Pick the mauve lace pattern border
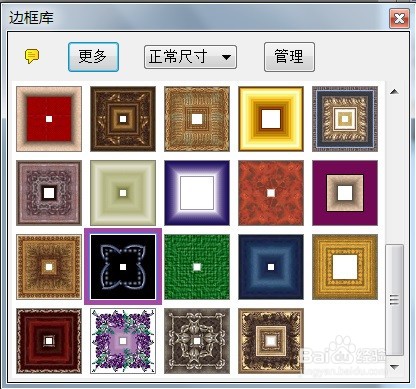 tap(49, 193)
